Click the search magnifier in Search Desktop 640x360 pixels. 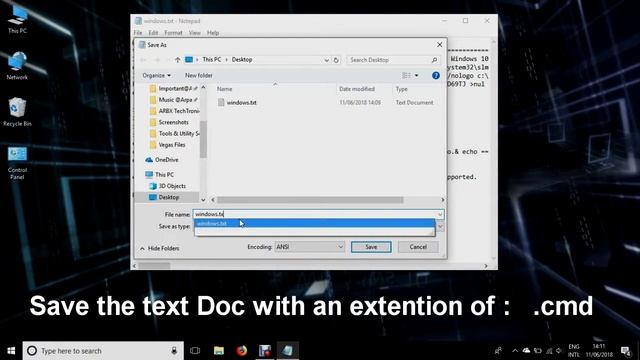tap(434, 60)
